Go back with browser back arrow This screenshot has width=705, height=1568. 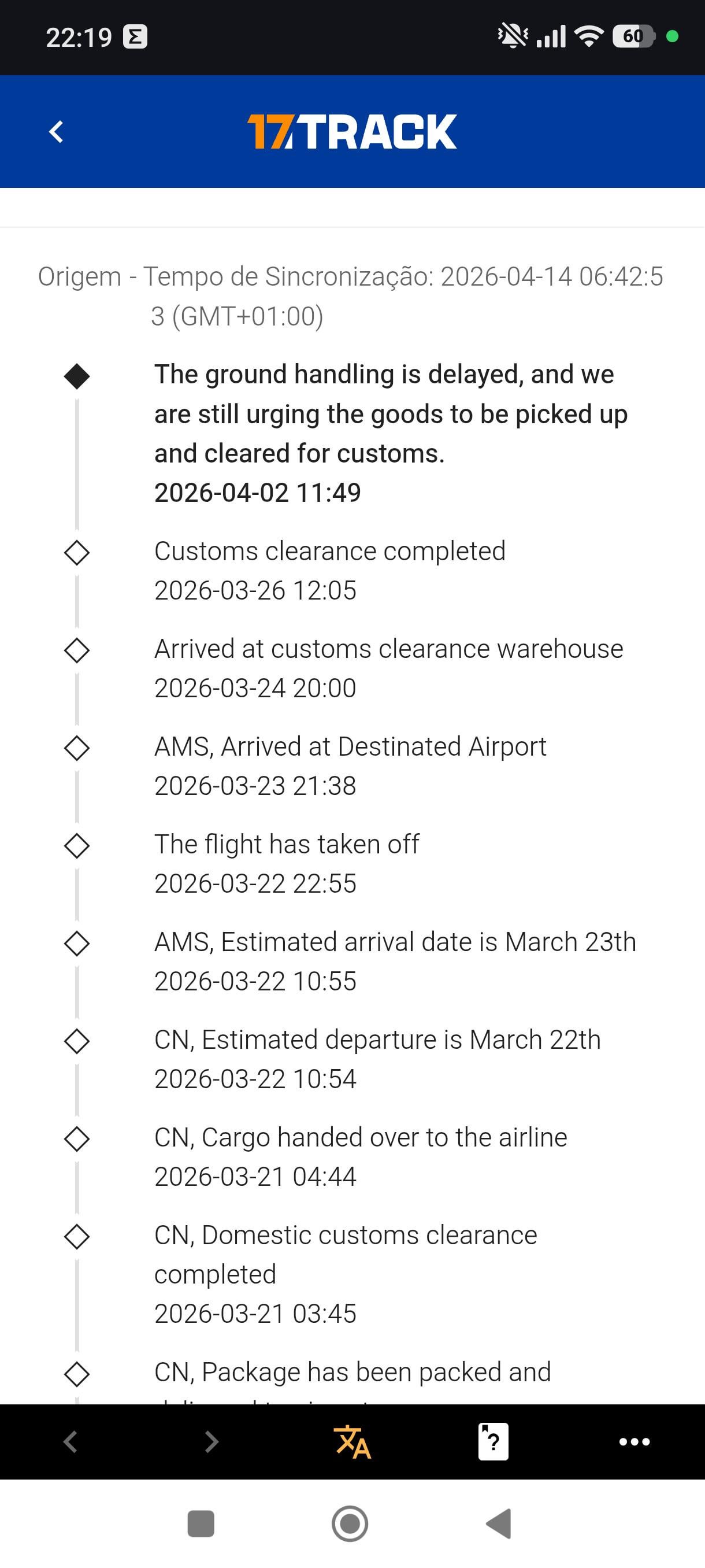tap(70, 1441)
